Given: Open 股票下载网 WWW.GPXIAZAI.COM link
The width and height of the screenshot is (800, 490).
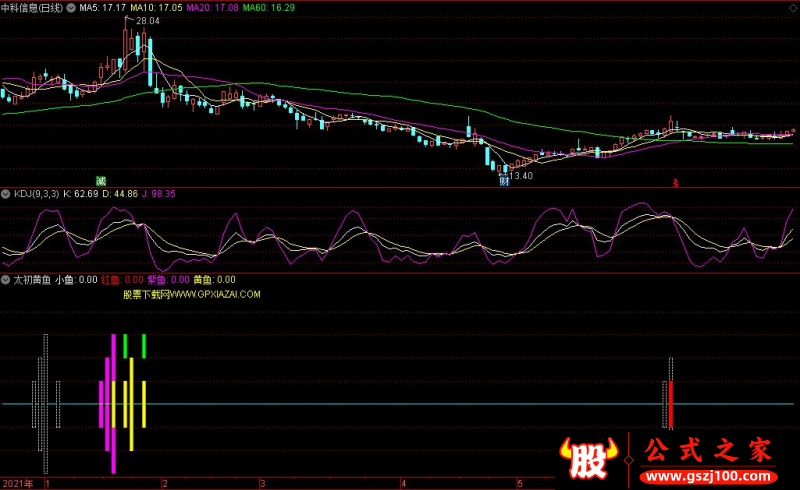Looking at the screenshot, I should pos(192,295).
